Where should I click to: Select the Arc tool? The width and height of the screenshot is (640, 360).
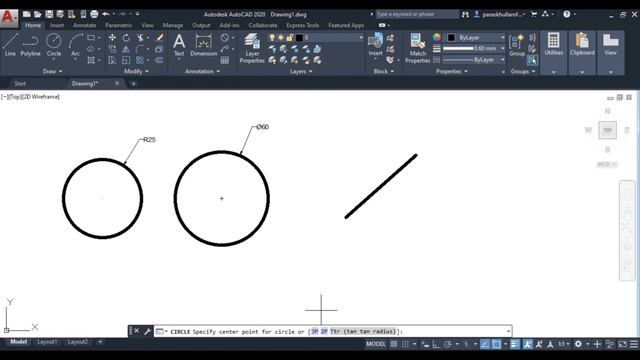tap(76, 45)
